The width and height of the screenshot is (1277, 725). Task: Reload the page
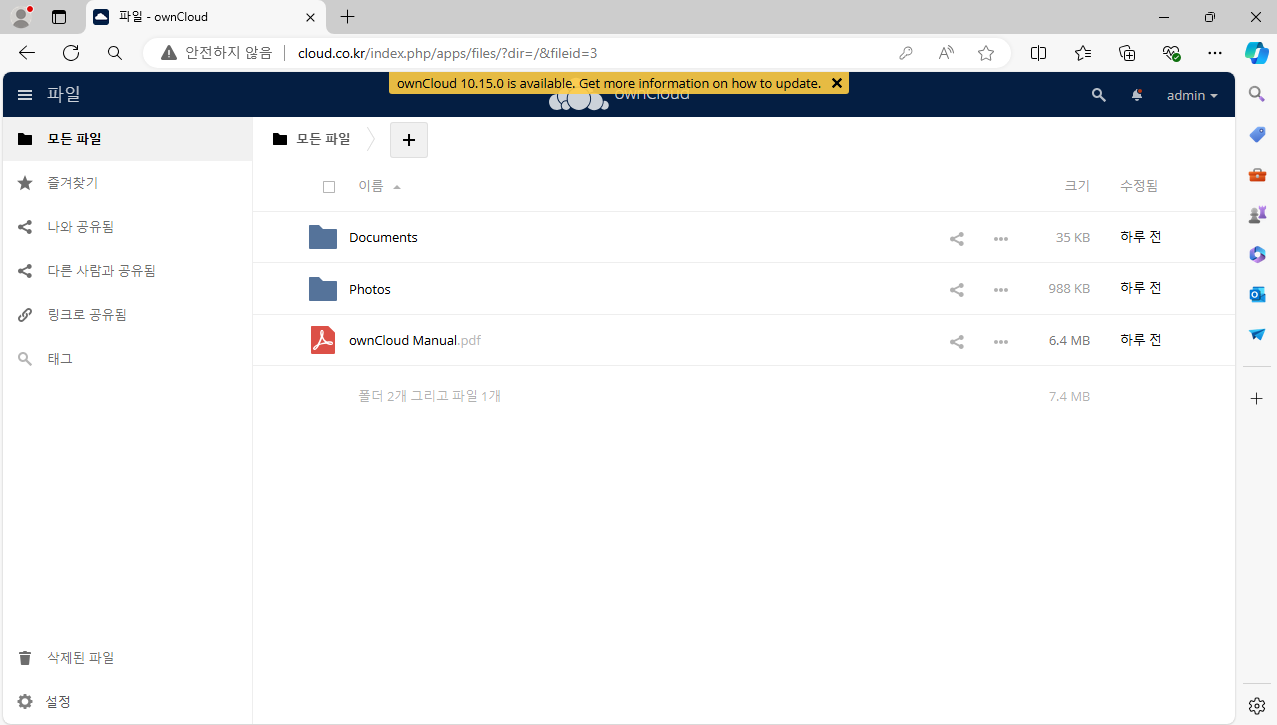pos(71,53)
